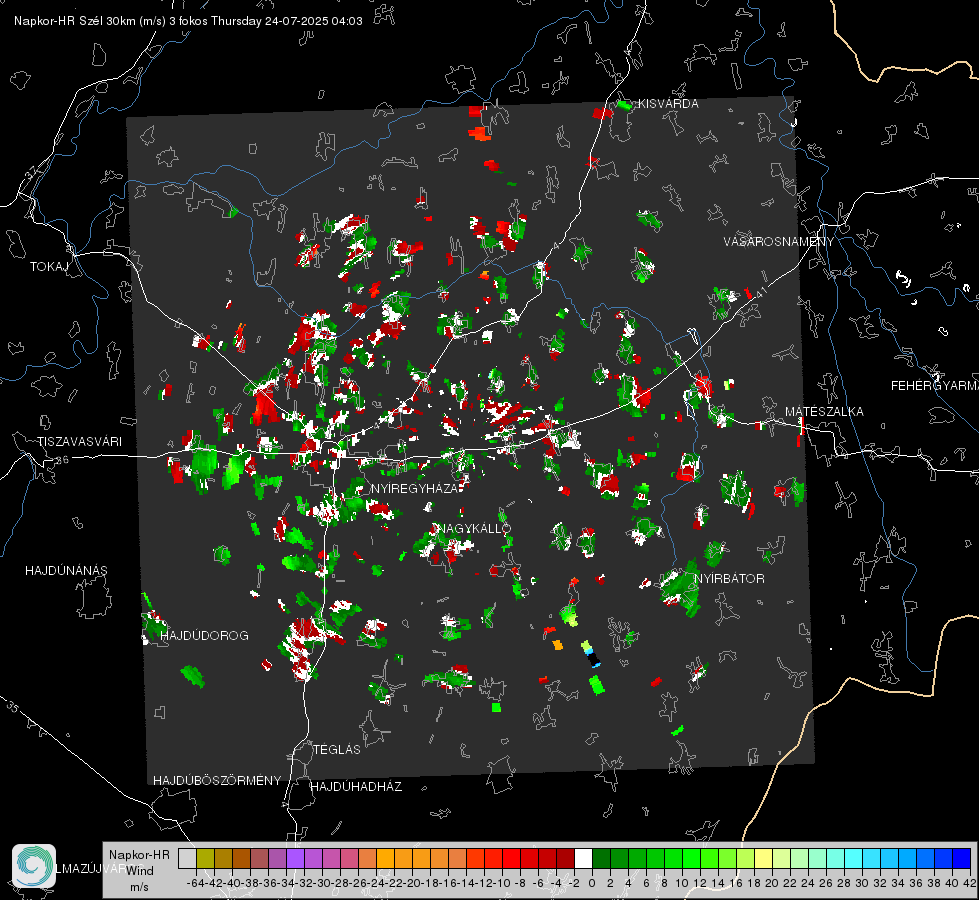Click the road number 36 near Tiszavasvári

(62, 460)
